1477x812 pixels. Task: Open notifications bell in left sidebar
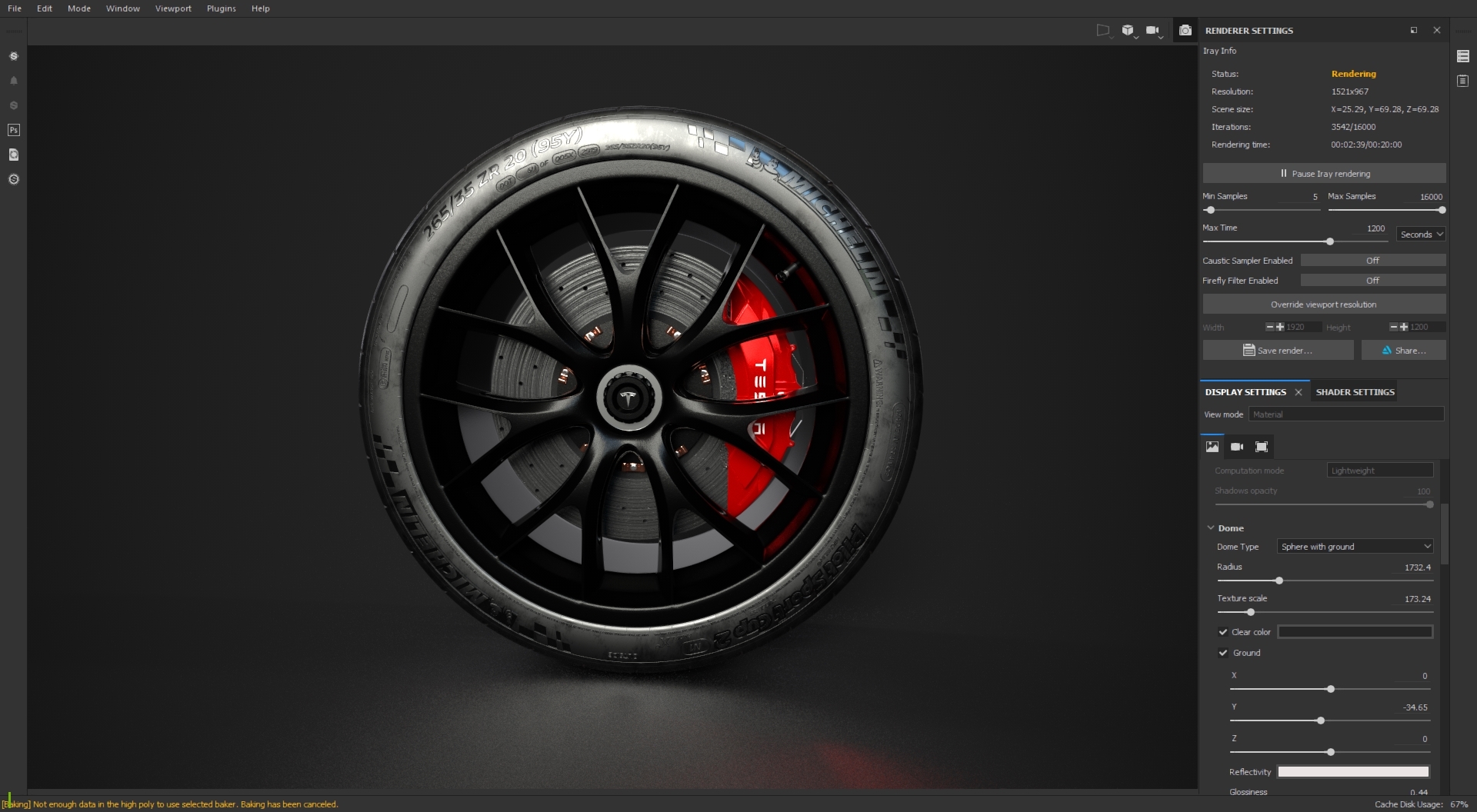coord(13,81)
